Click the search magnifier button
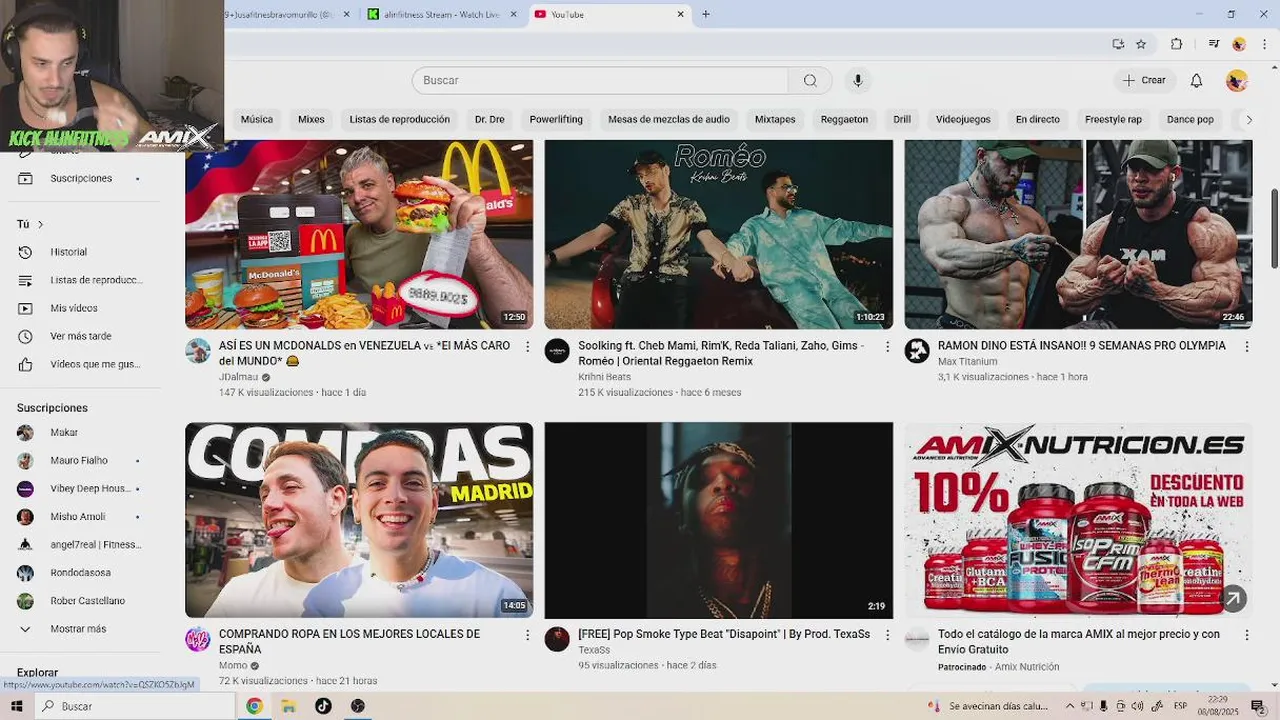 coord(810,80)
